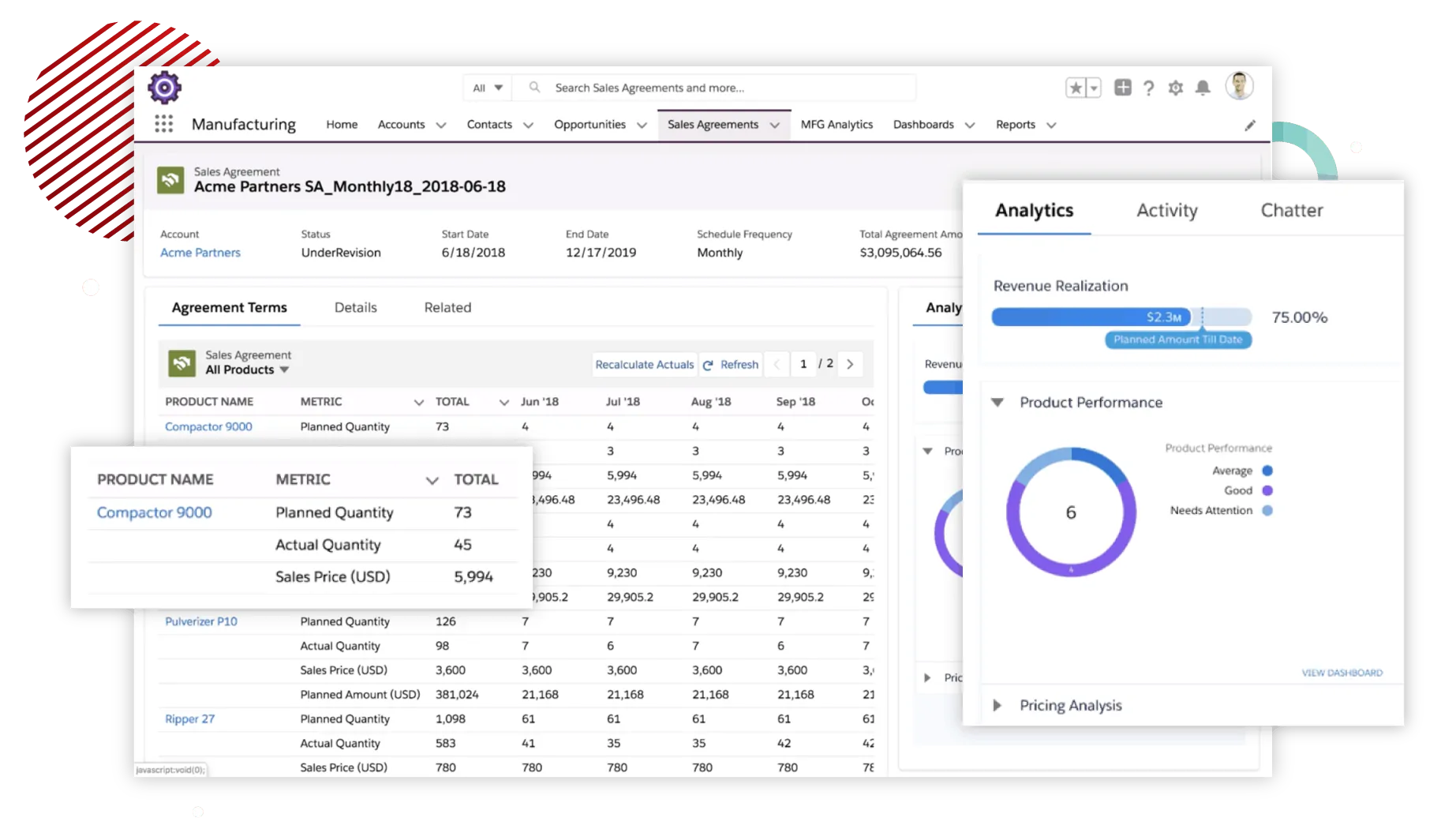Click the Recalculate Actuals button
Screen dimensions: 1456x829
click(x=644, y=365)
